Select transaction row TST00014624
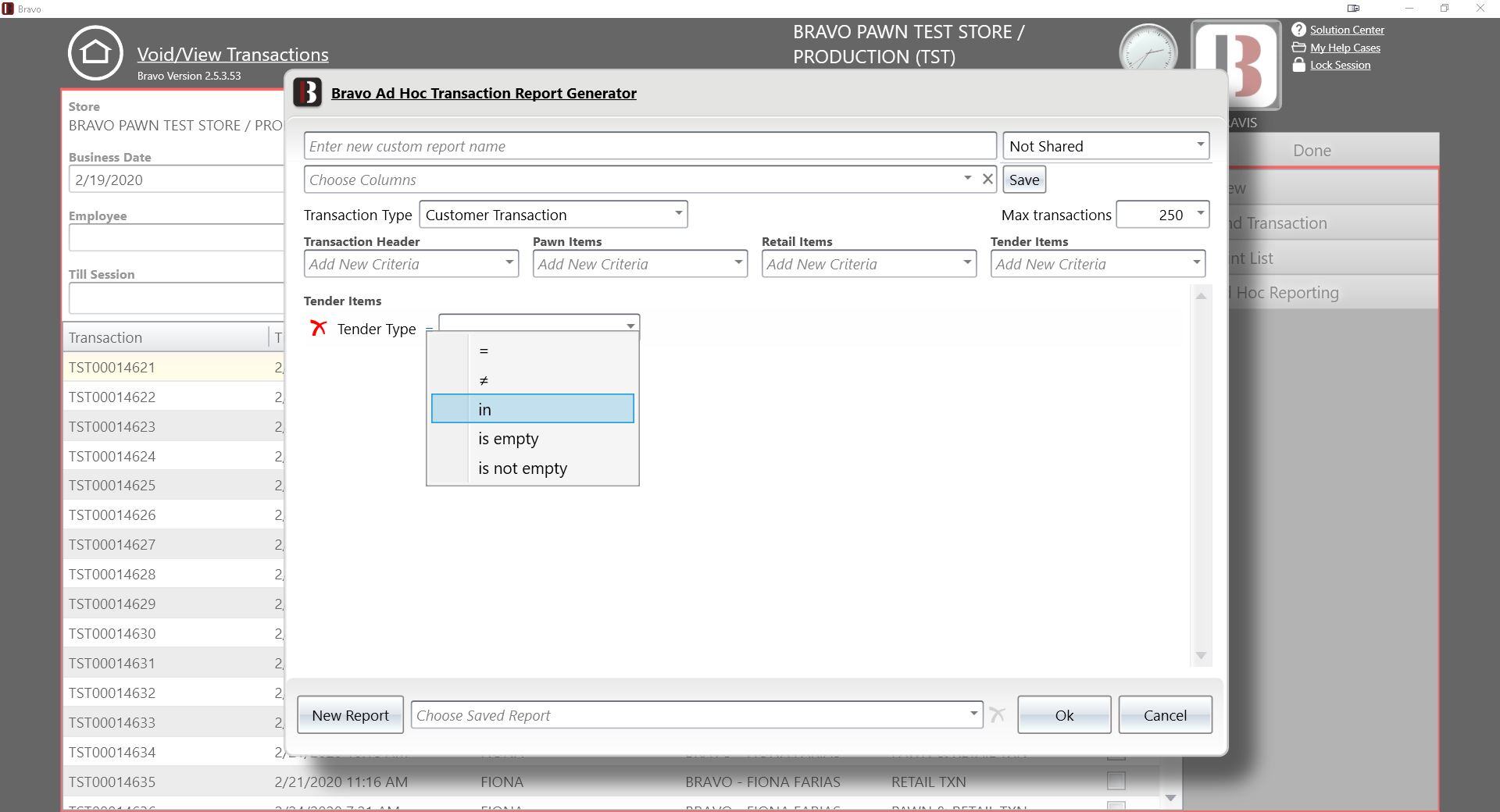The width and height of the screenshot is (1500, 812). coord(173,456)
